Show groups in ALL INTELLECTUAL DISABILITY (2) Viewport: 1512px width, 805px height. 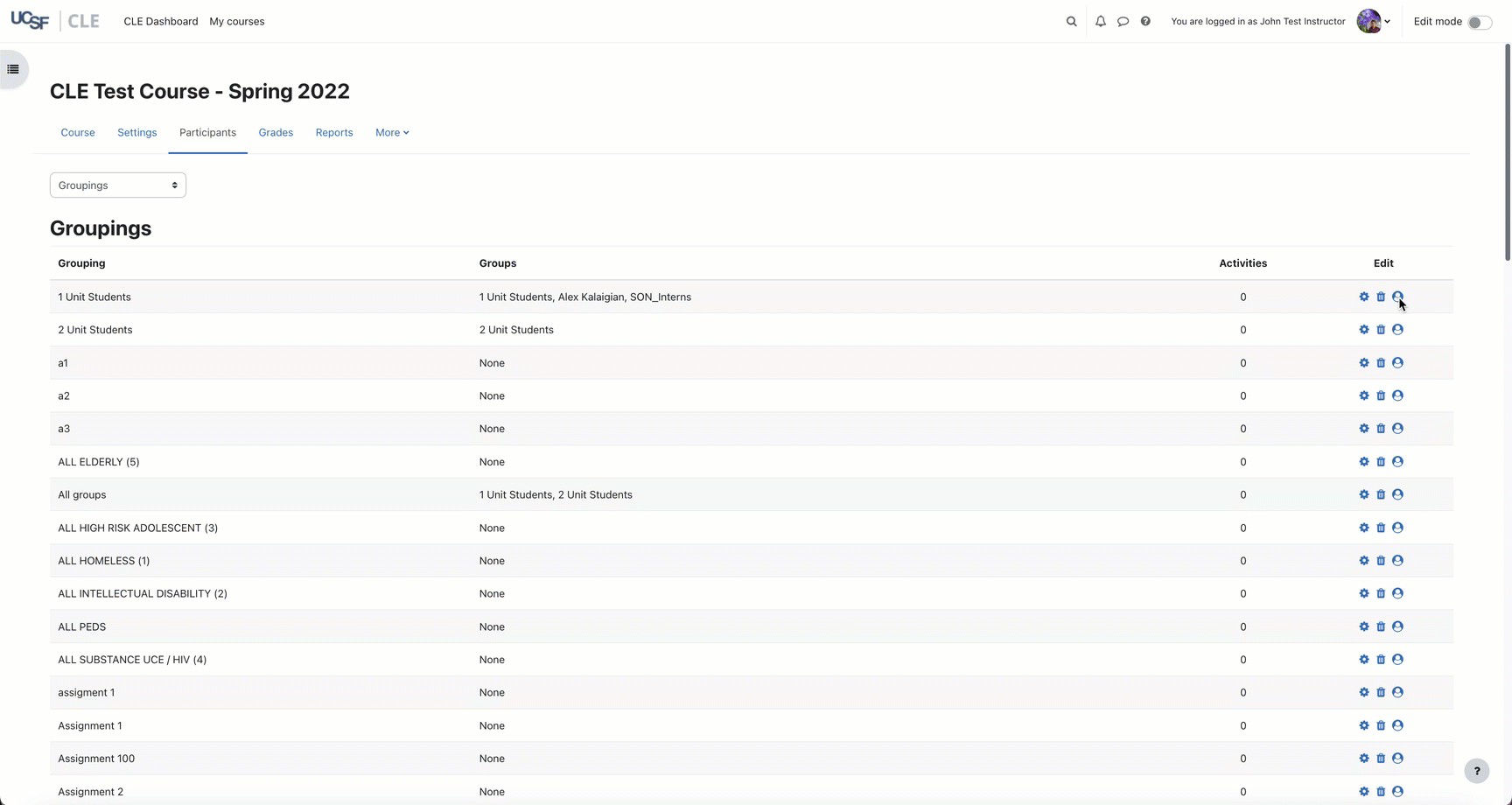point(1397,593)
